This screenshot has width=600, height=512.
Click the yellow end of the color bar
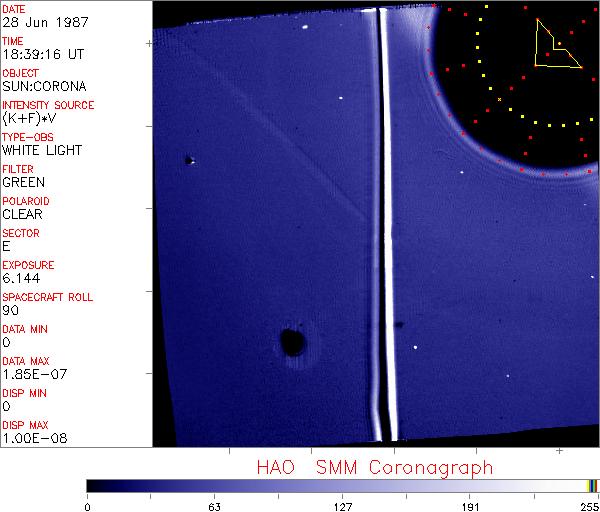pyautogui.click(x=592, y=485)
